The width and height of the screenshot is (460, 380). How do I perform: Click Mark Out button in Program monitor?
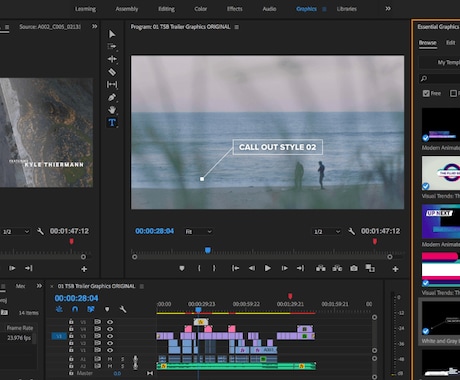214,268
